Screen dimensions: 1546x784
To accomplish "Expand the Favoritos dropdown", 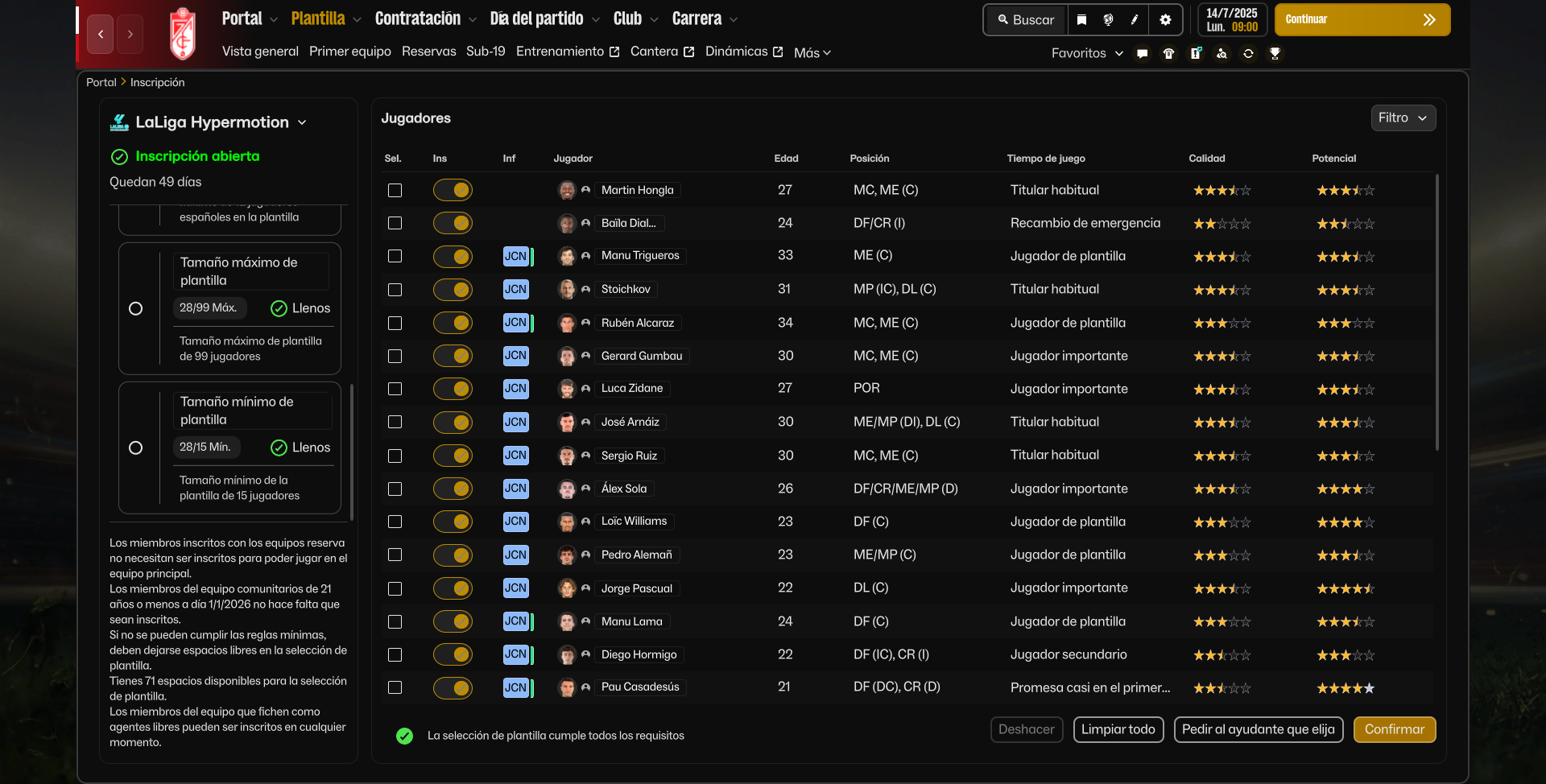I will tap(1087, 53).
